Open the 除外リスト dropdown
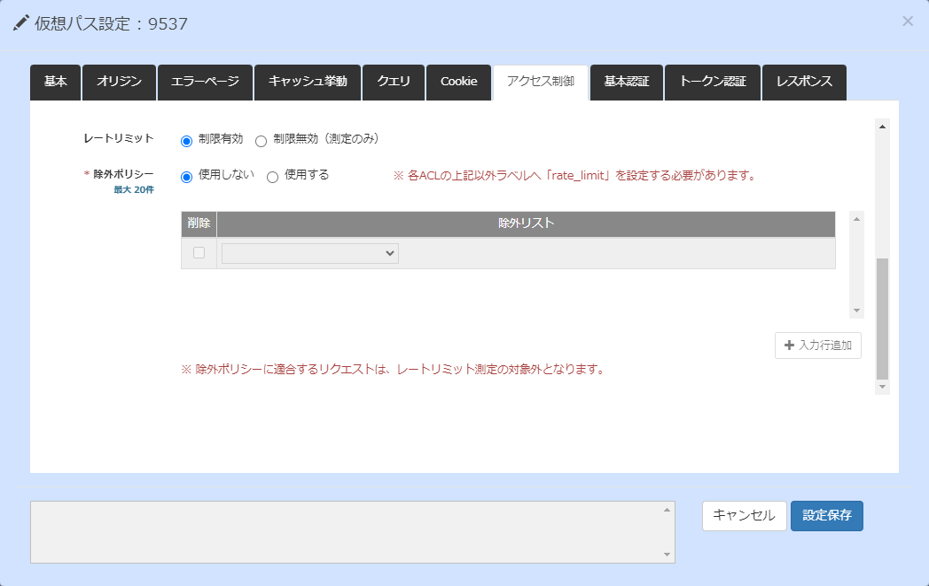 [310, 253]
